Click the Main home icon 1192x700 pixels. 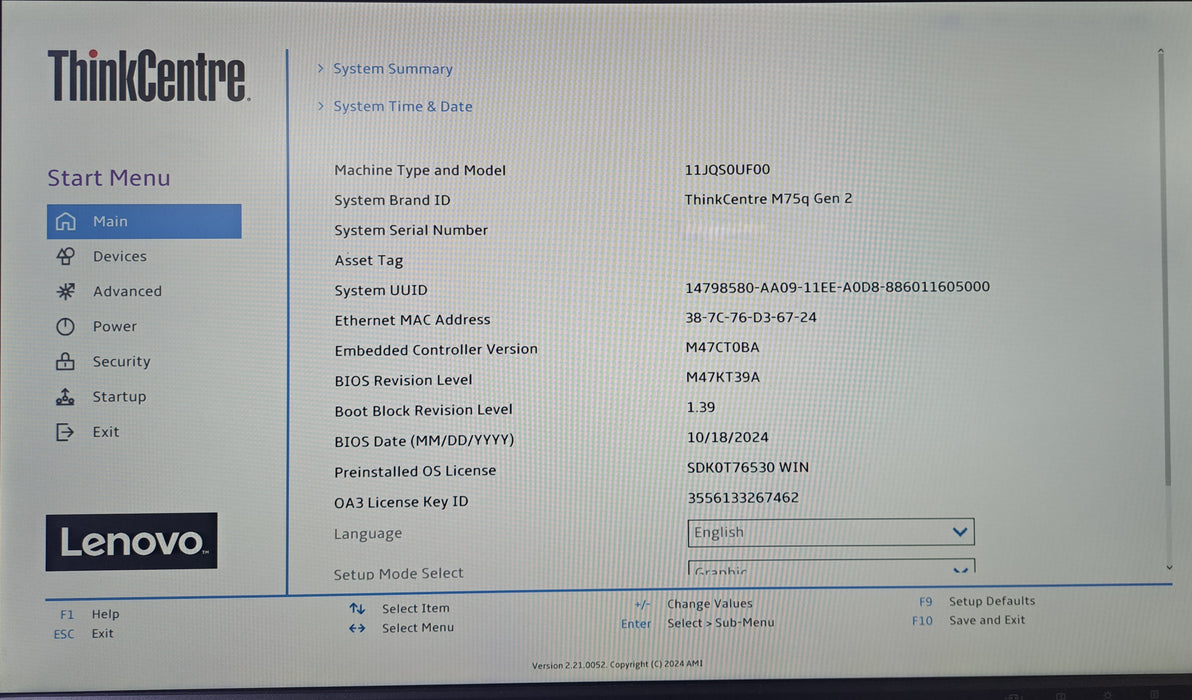(65, 221)
